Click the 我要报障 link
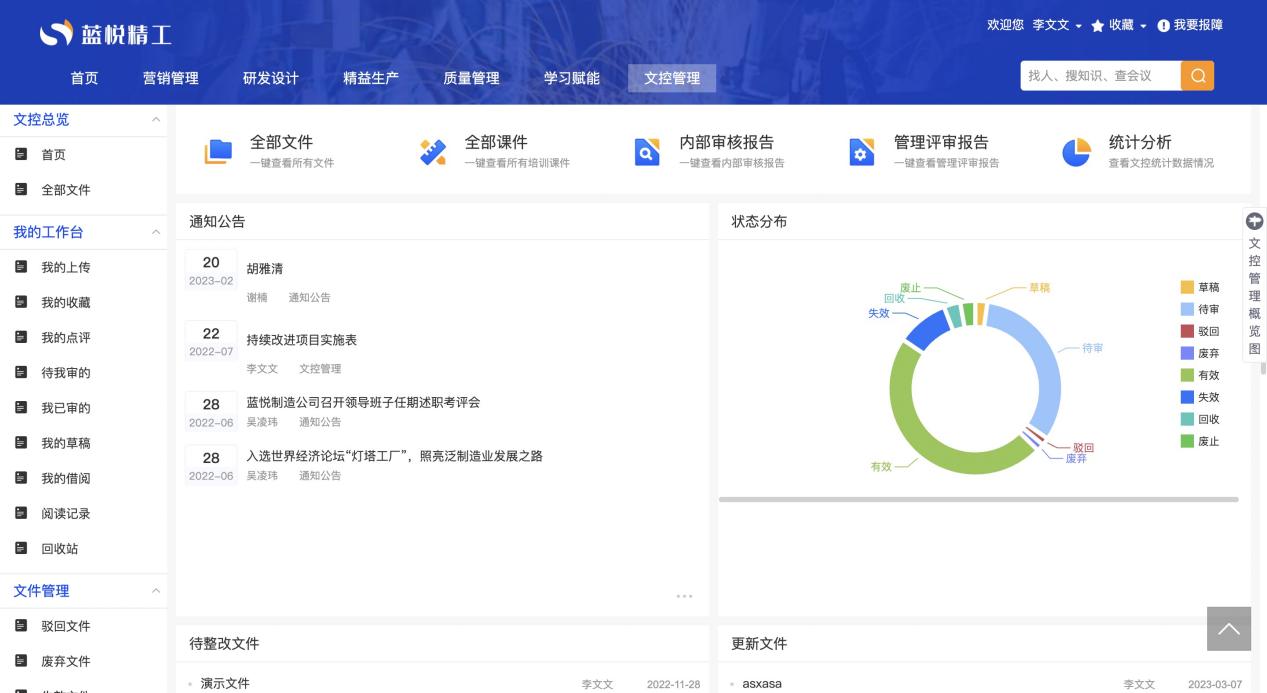Screen dimensions: 1267x693 [x=1196, y=26]
